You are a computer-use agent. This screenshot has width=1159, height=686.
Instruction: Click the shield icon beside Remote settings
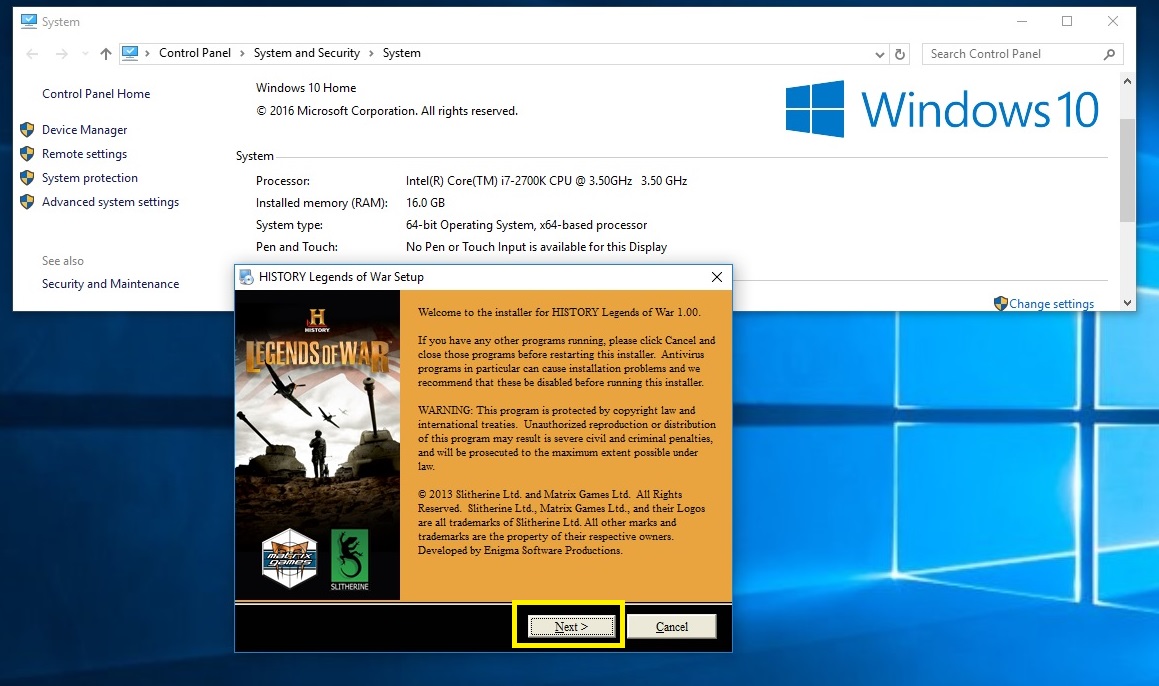pos(27,154)
